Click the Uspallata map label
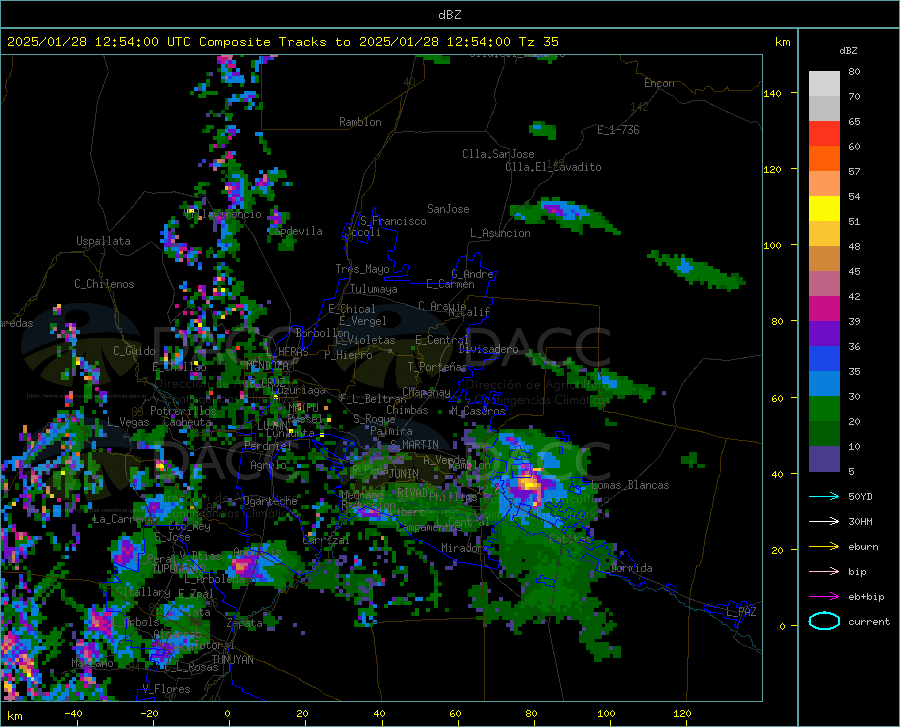Screen dimensions: 900x727 [103, 241]
